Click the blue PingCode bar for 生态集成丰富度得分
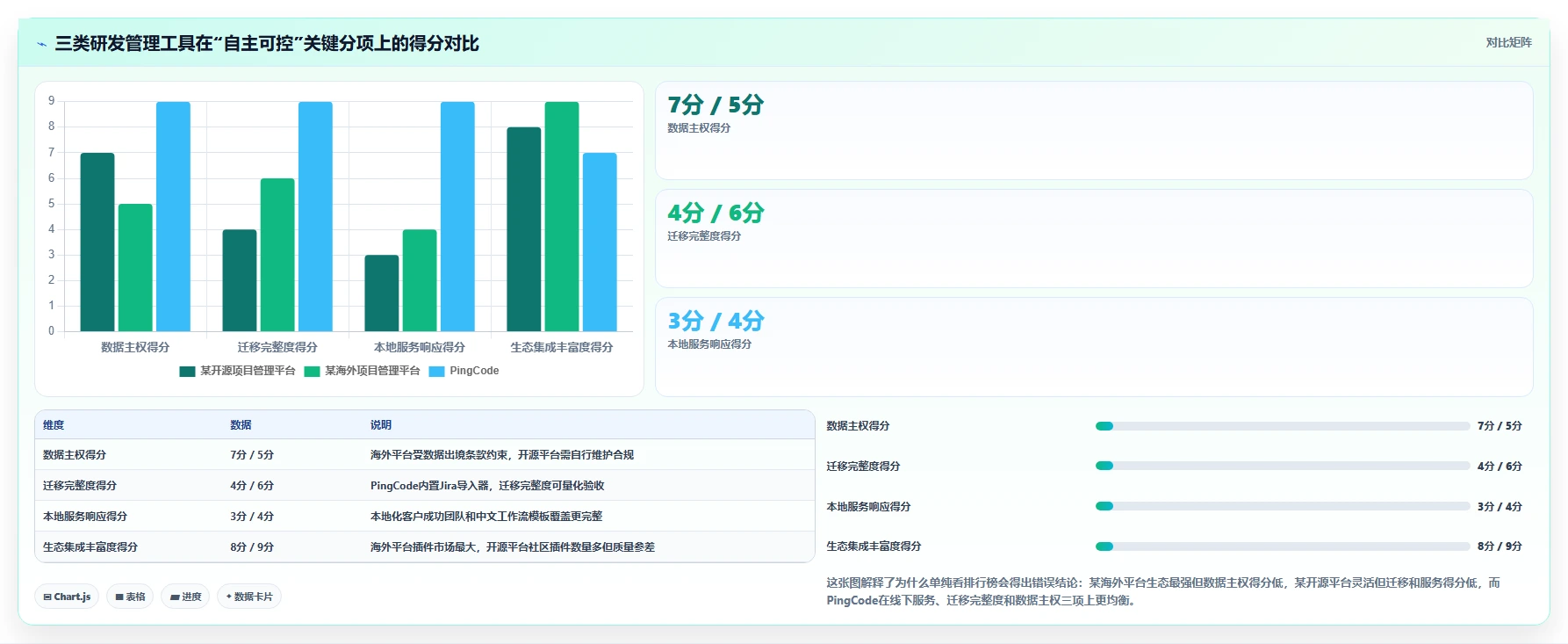 (x=600, y=242)
